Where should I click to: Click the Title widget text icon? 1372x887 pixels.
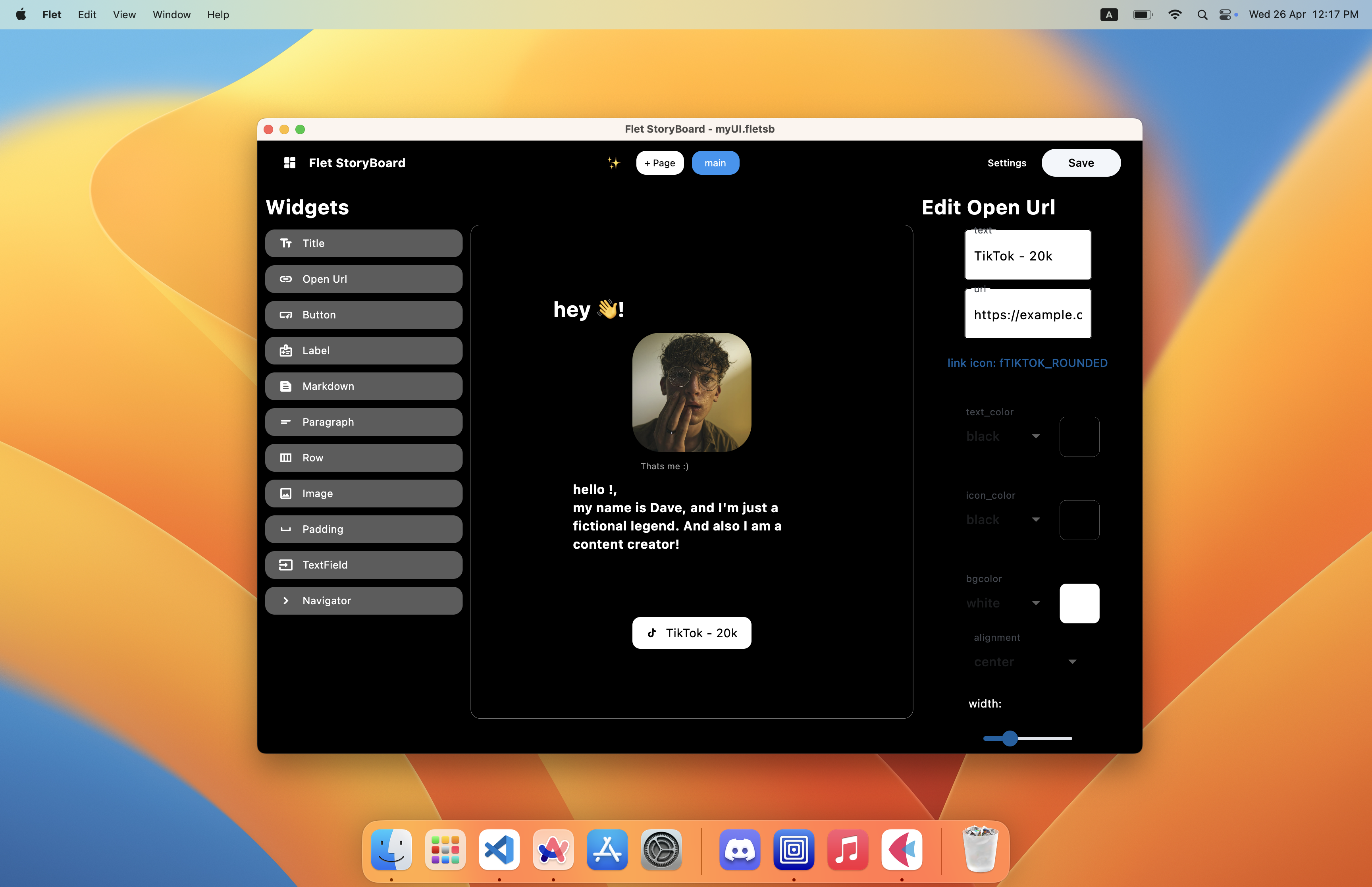coord(285,243)
